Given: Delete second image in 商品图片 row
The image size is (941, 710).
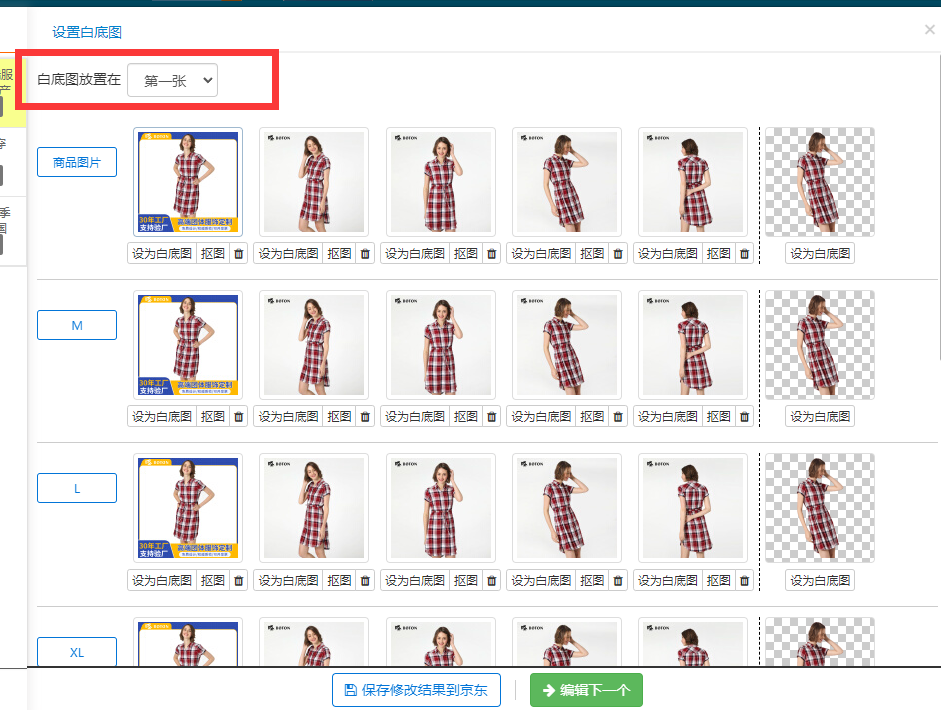Looking at the screenshot, I should click(365, 254).
